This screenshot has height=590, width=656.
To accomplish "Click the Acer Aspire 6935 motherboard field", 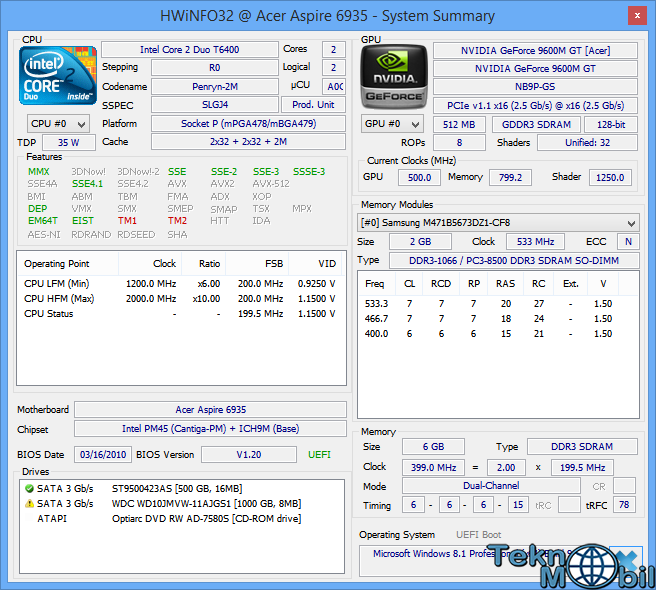I will point(210,410).
